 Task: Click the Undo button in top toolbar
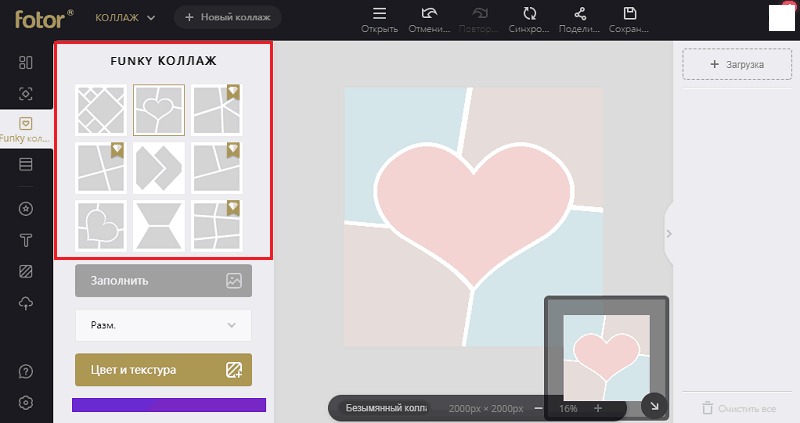[430, 19]
